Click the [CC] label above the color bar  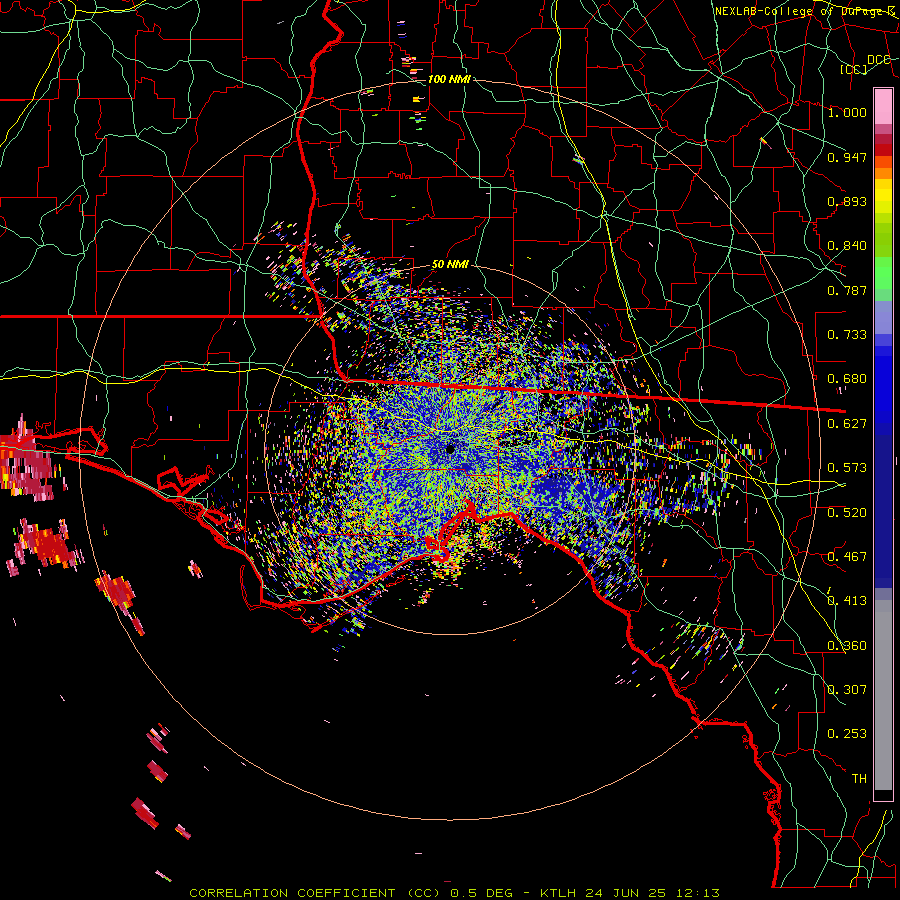click(x=854, y=69)
